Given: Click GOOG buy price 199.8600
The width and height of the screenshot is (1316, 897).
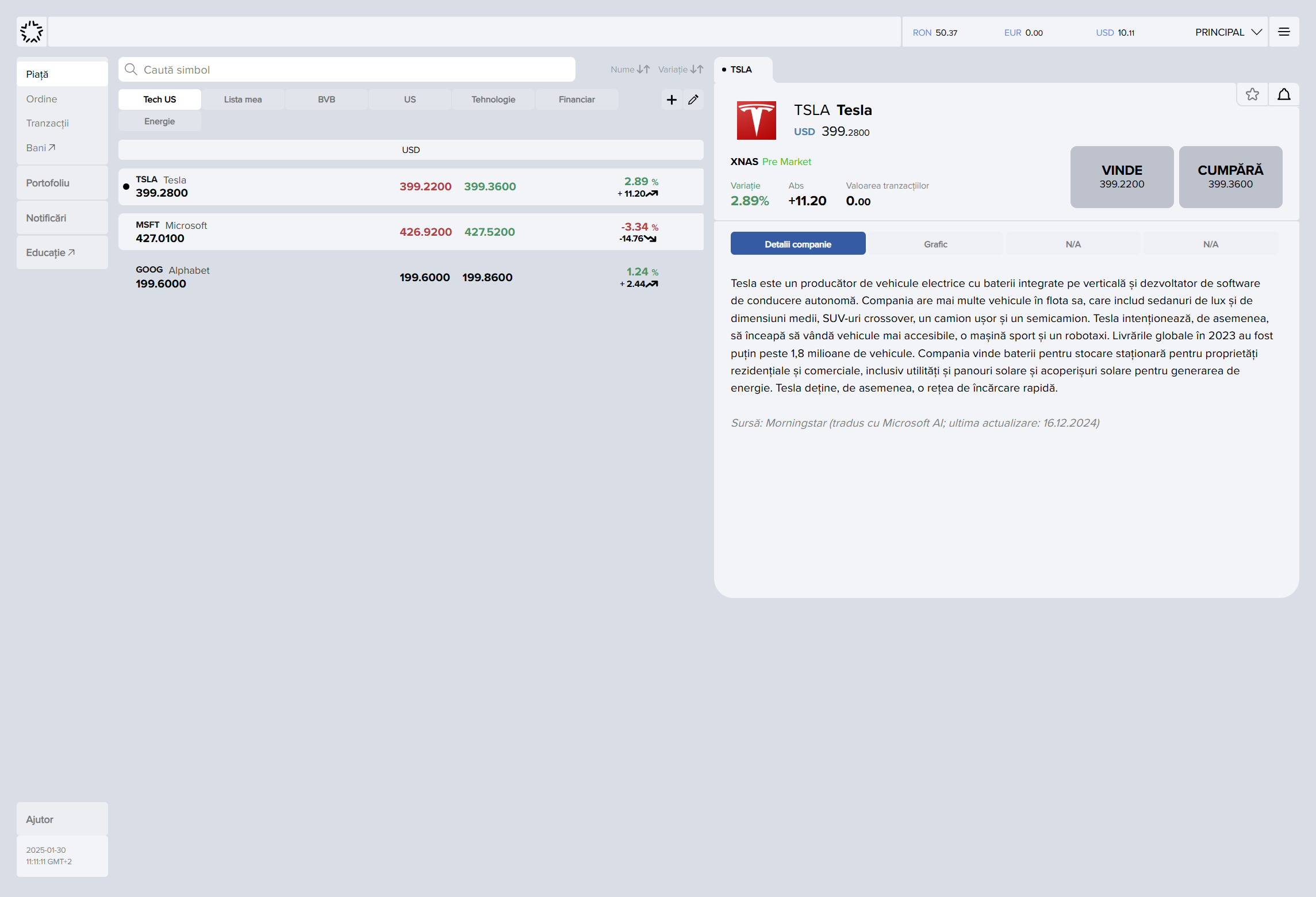Looking at the screenshot, I should click(487, 277).
